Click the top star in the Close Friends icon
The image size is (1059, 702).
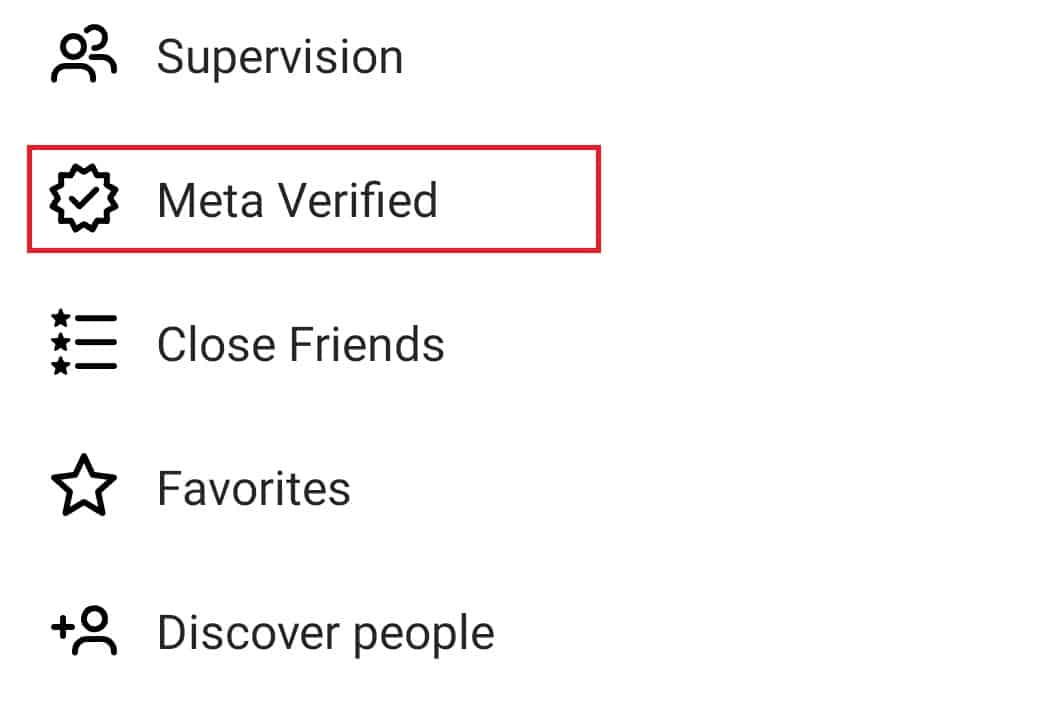click(60, 318)
